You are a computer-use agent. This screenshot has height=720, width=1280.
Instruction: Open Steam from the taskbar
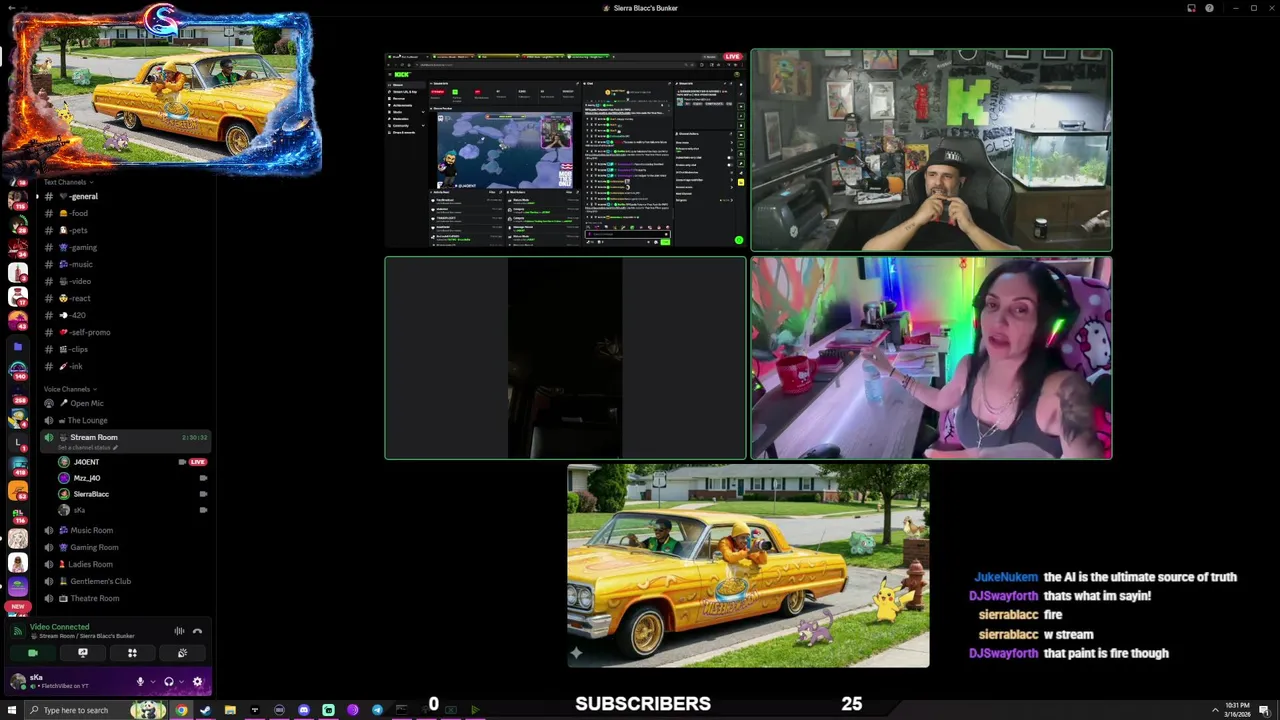point(205,710)
